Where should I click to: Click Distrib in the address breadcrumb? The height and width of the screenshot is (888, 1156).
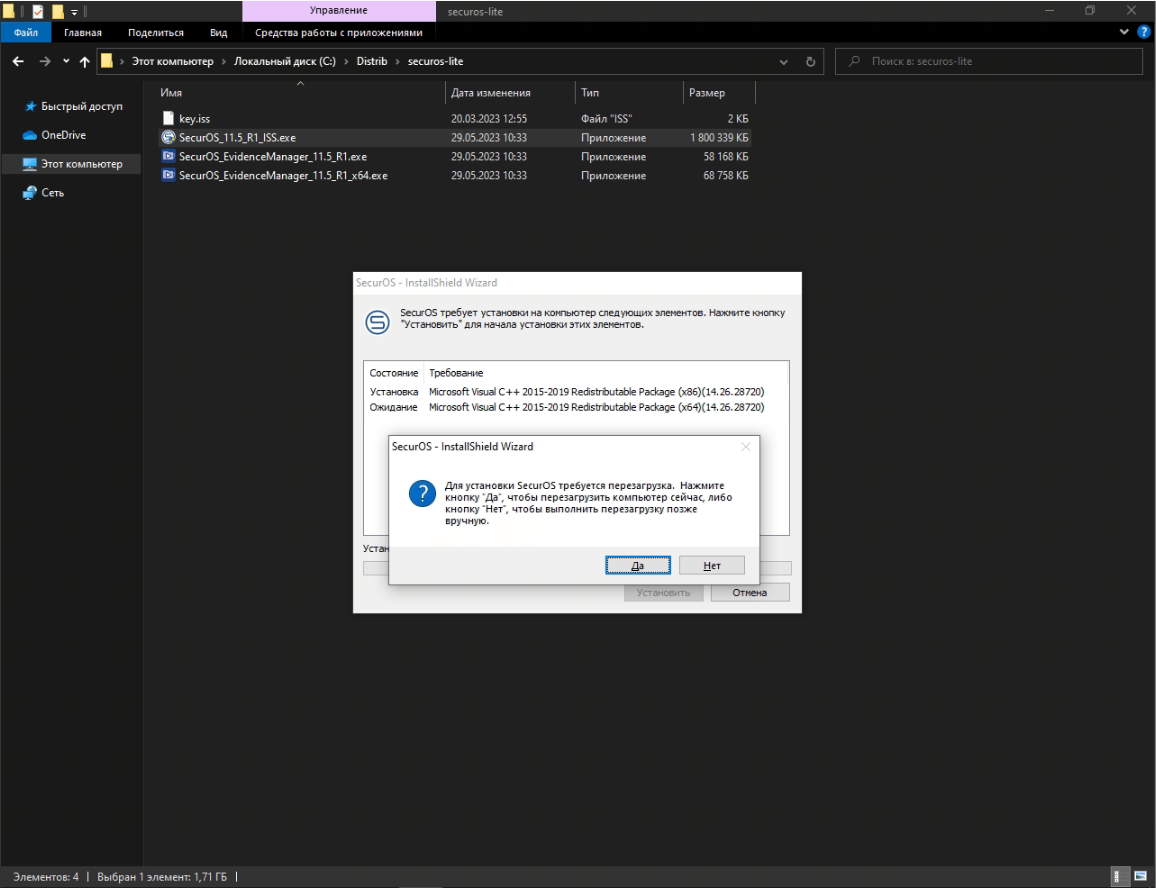[372, 61]
